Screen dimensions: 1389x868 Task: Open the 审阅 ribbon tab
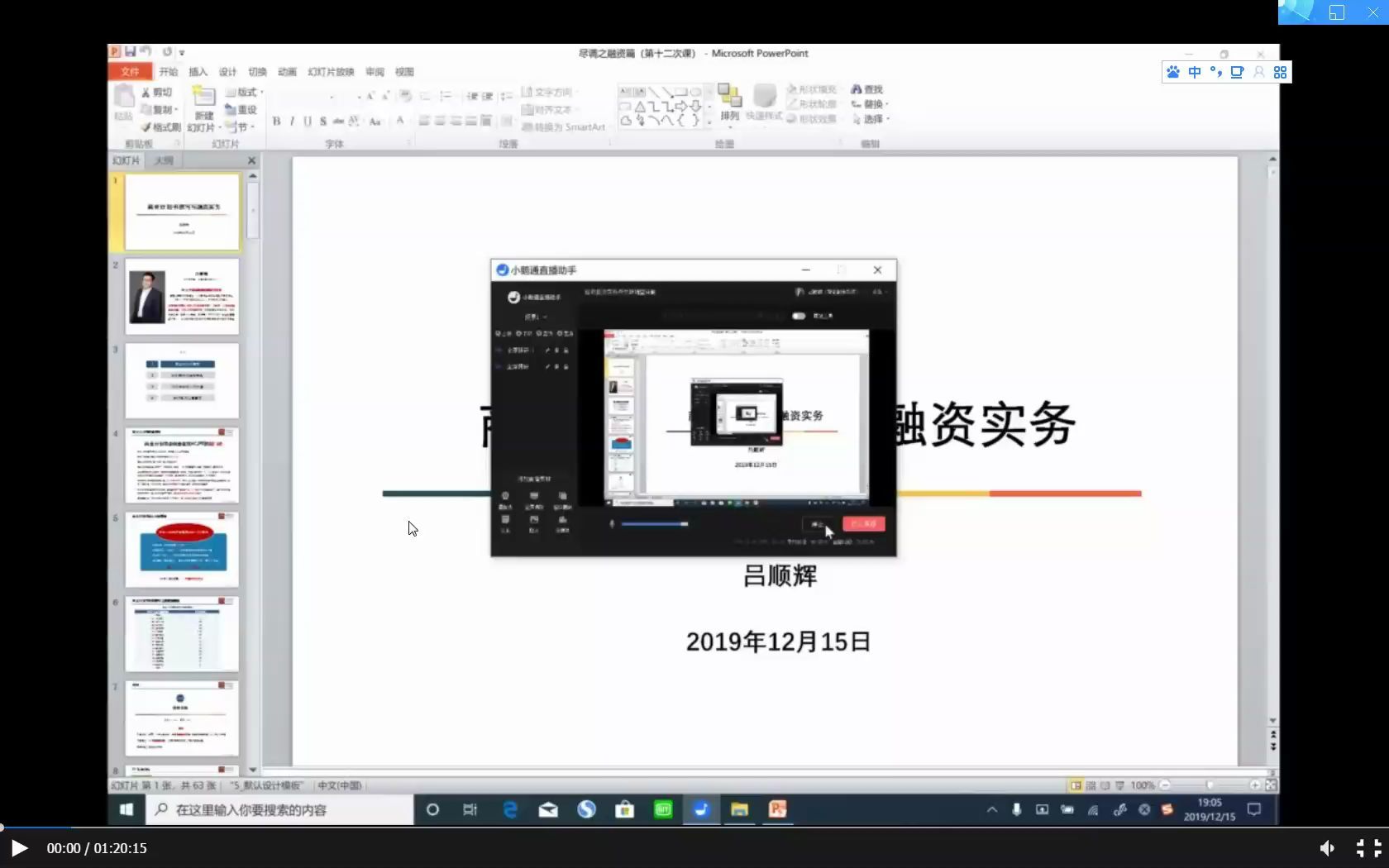[375, 72]
